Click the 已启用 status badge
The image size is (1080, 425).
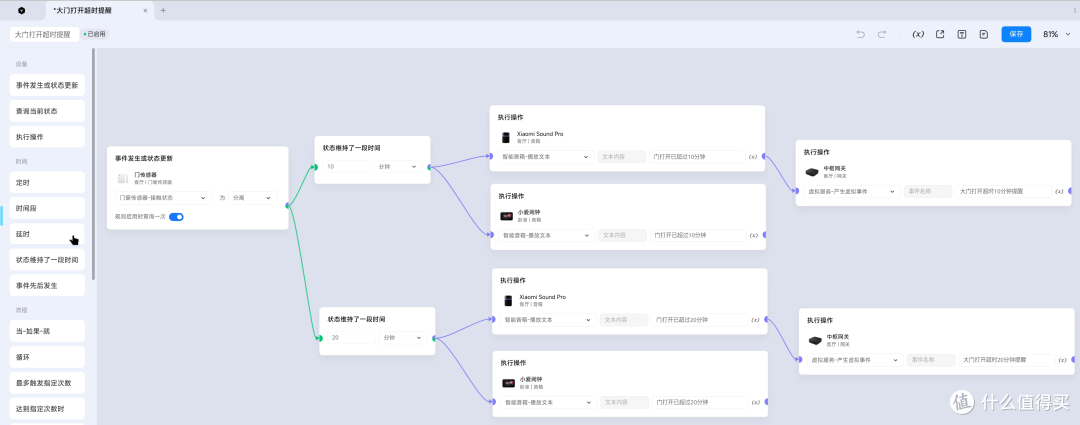click(95, 34)
